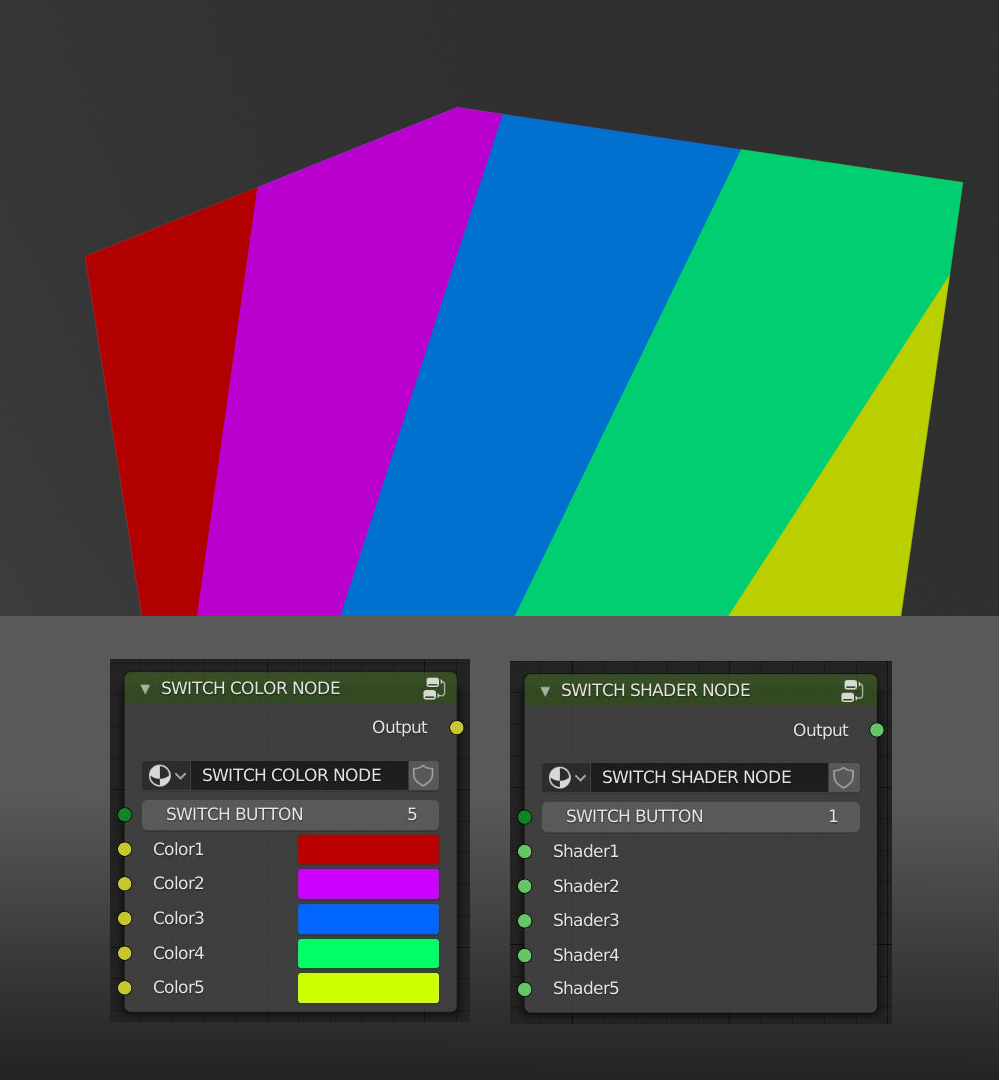Click the SWITCH BUTTON field showing value 1
This screenshot has height=1080, width=999.
click(700, 817)
